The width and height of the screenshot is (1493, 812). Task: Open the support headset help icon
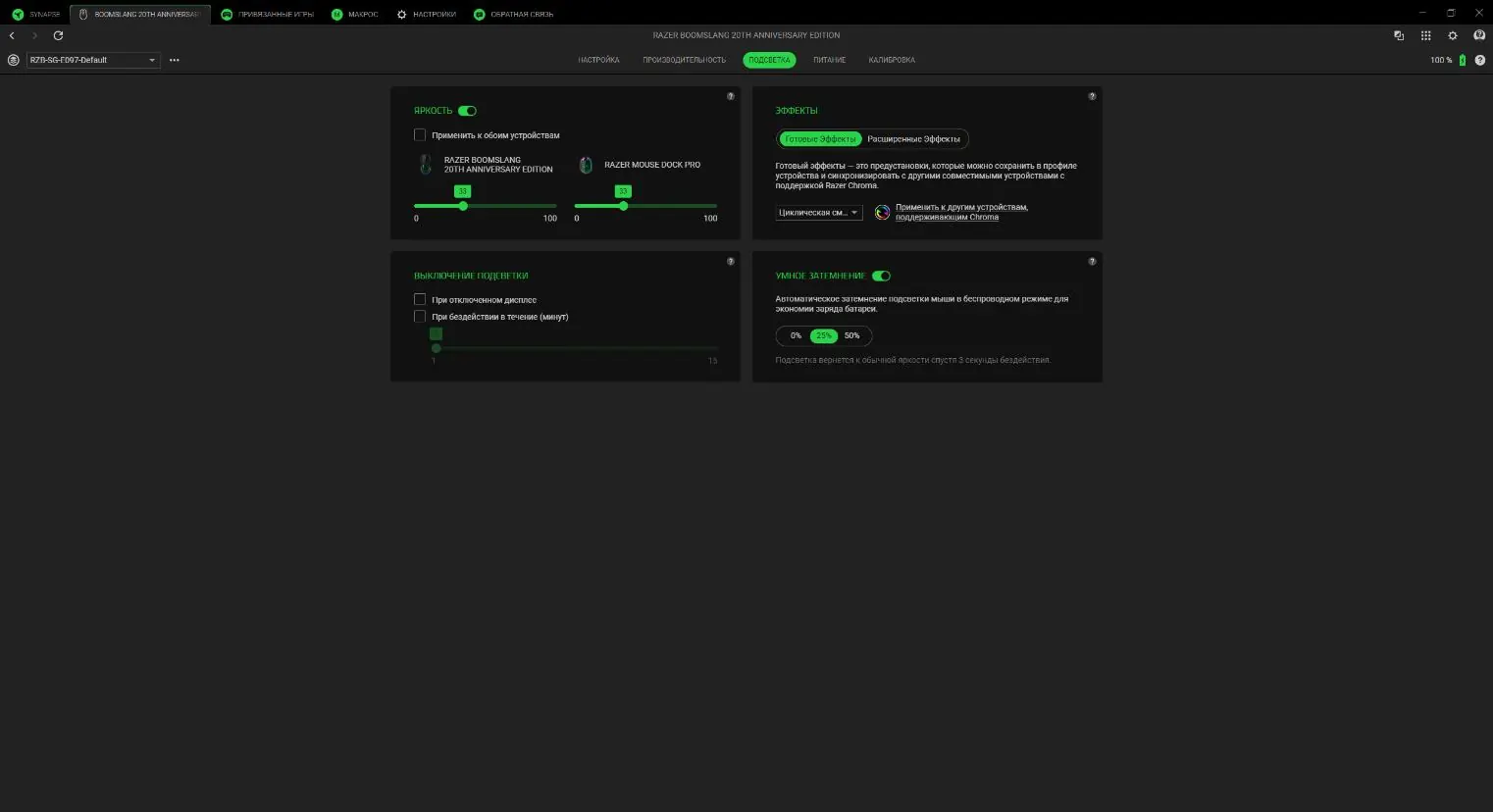click(x=1479, y=35)
